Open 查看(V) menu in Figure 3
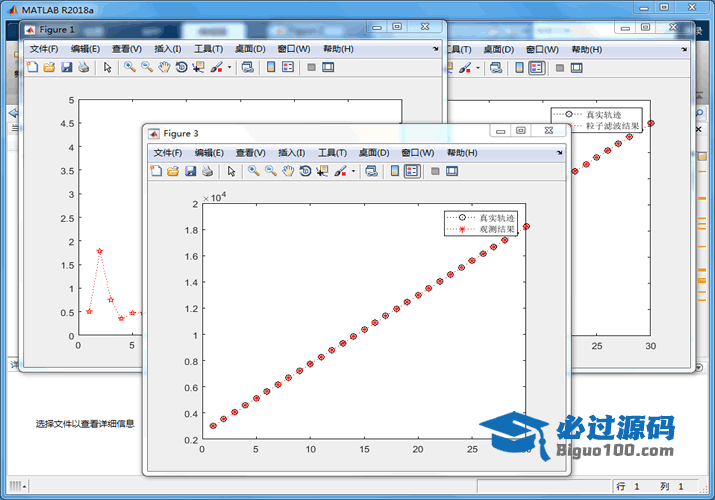The image size is (715, 500). pyautogui.click(x=251, y=153)
